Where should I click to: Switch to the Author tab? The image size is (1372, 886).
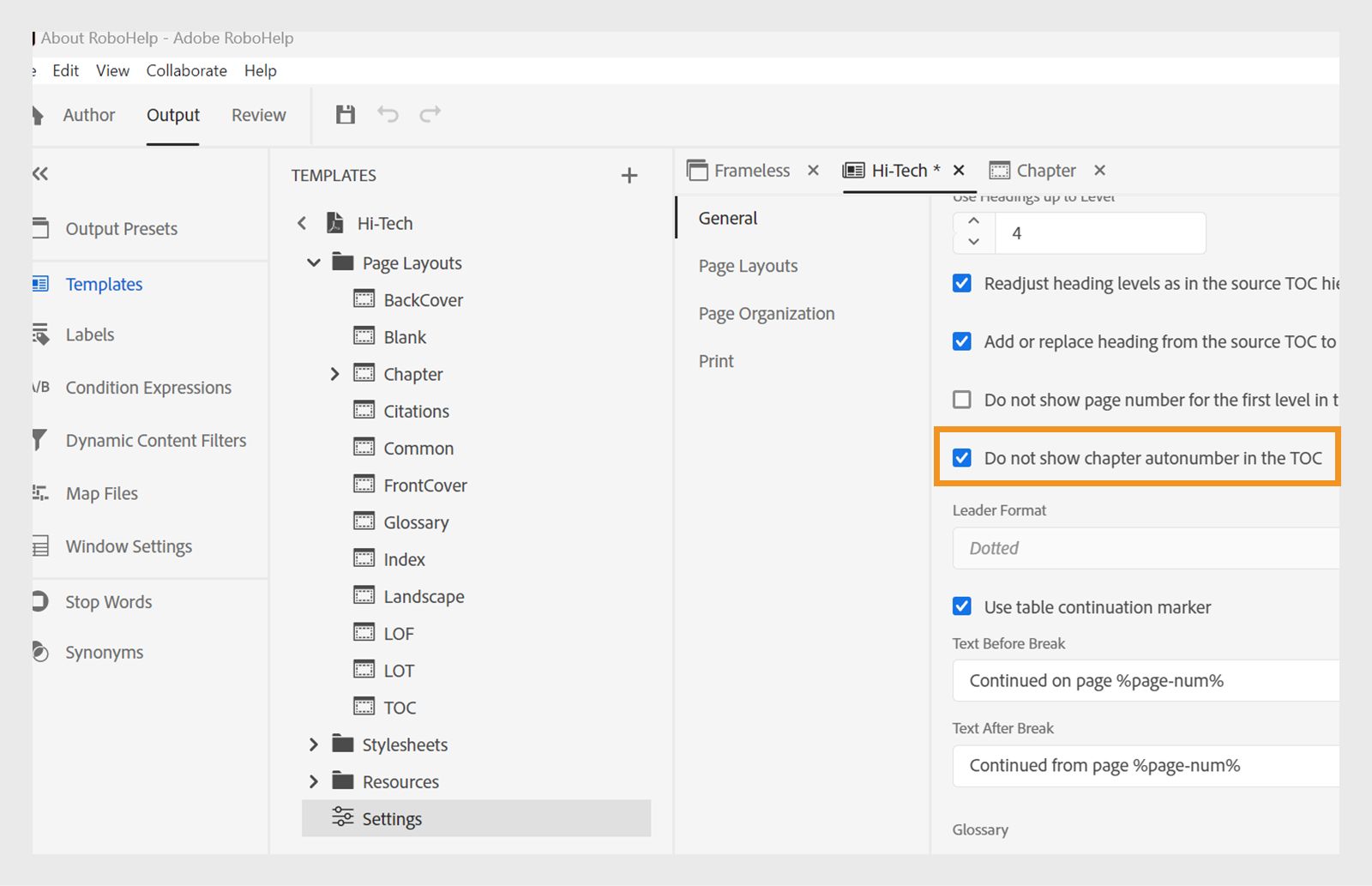pyautogui.click(x=88, y=115)
